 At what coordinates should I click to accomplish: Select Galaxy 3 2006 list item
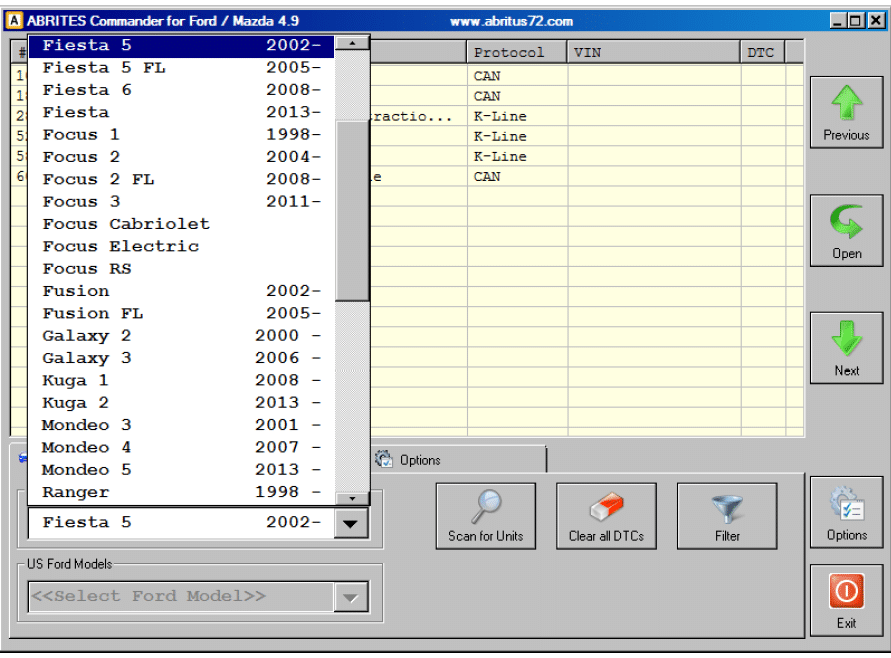click(181, 358)
